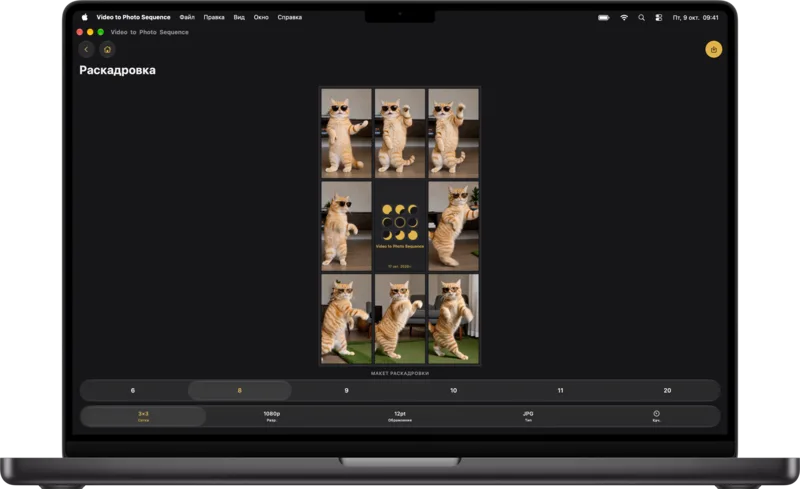Select layout option 9
Viewport: 800px width, 489px height.
pos(346,390)
